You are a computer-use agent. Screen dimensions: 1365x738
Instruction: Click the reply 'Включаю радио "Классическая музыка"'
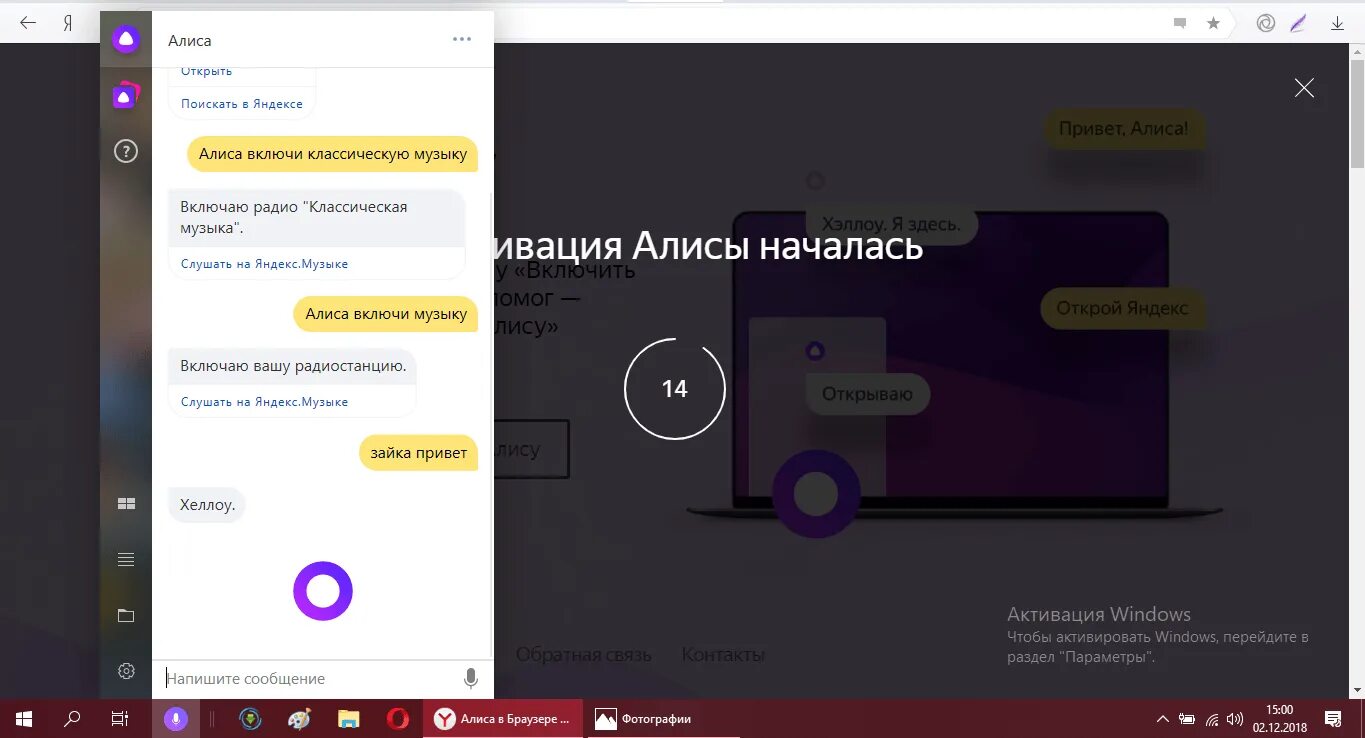pos(316,218)
